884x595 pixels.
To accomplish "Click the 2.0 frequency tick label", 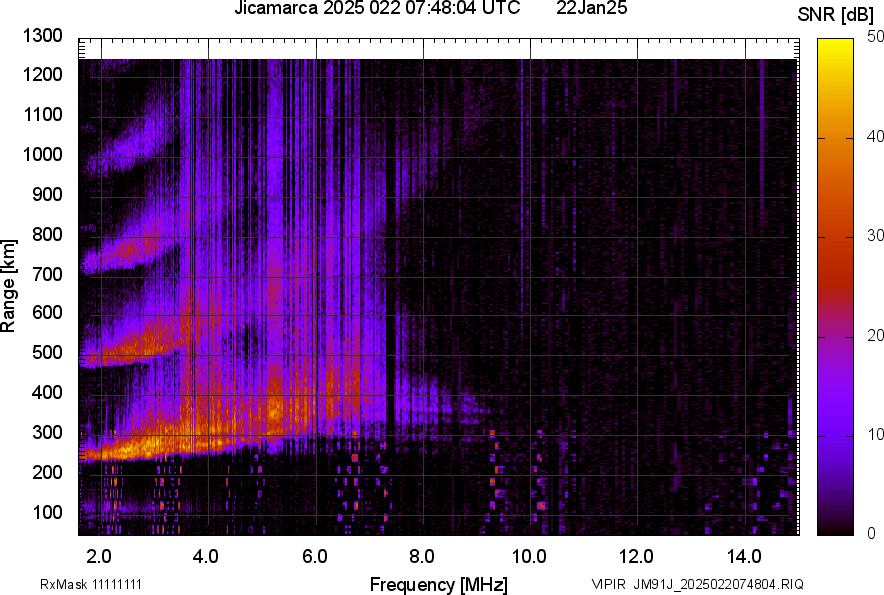I will [x=99, y=556].
